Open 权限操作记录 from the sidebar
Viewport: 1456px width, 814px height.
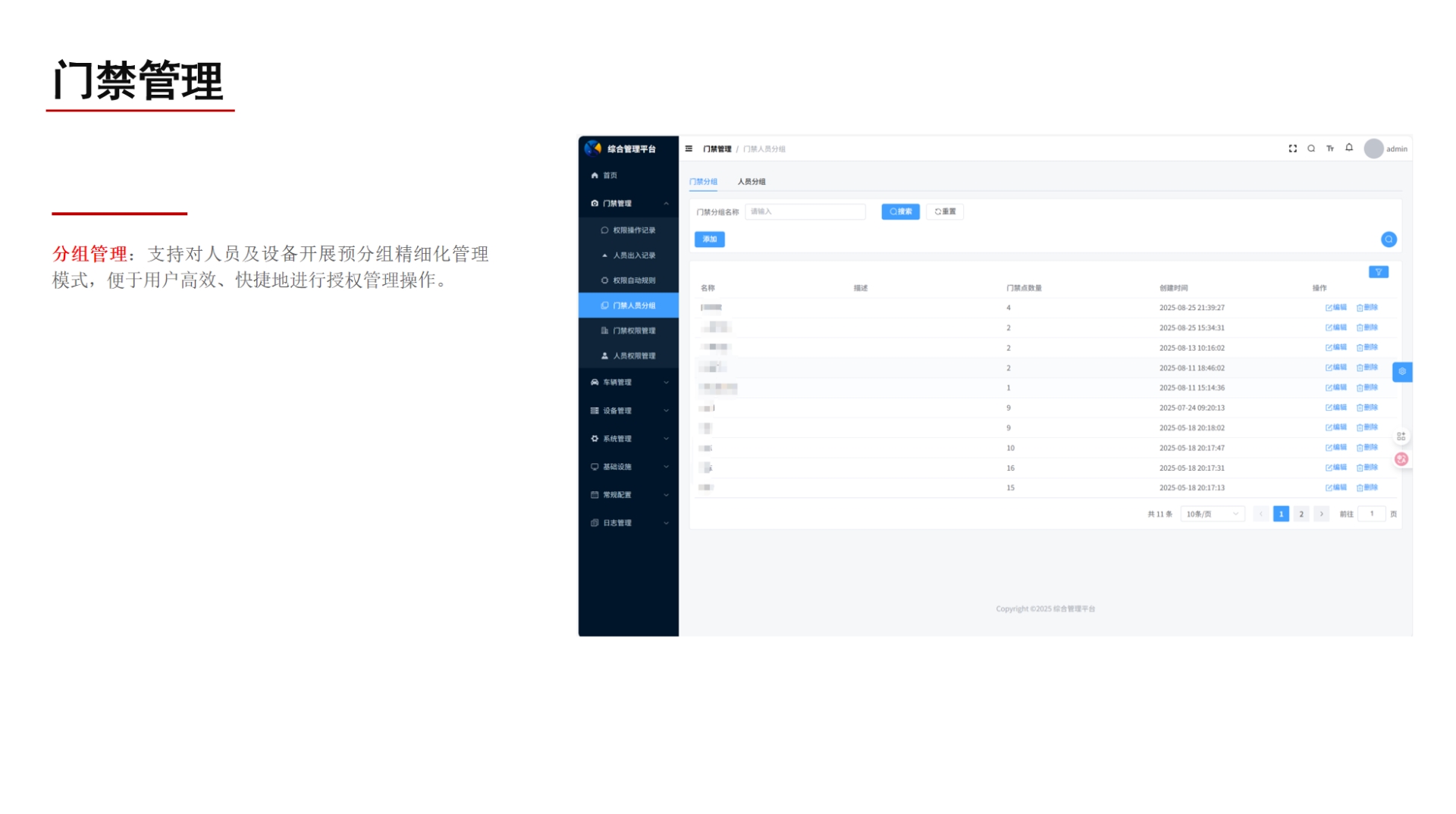[x=632, y=229]
